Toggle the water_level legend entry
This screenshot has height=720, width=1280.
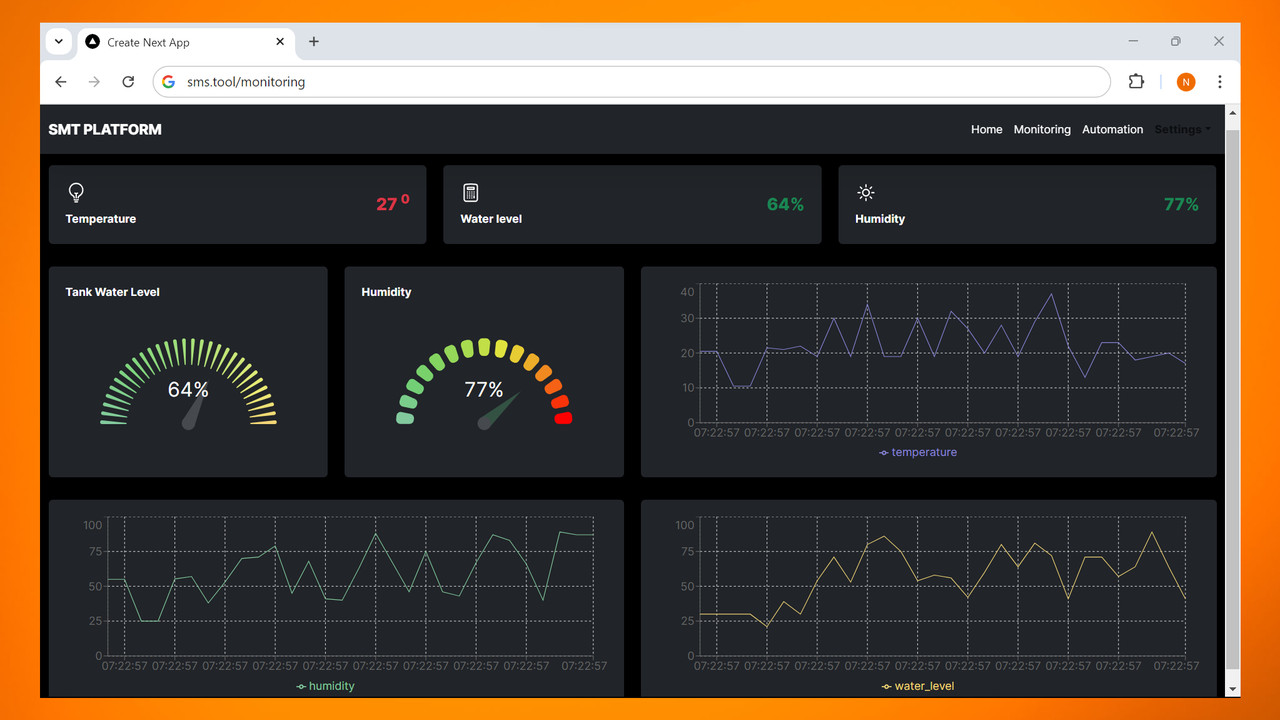tap(918, 686)
